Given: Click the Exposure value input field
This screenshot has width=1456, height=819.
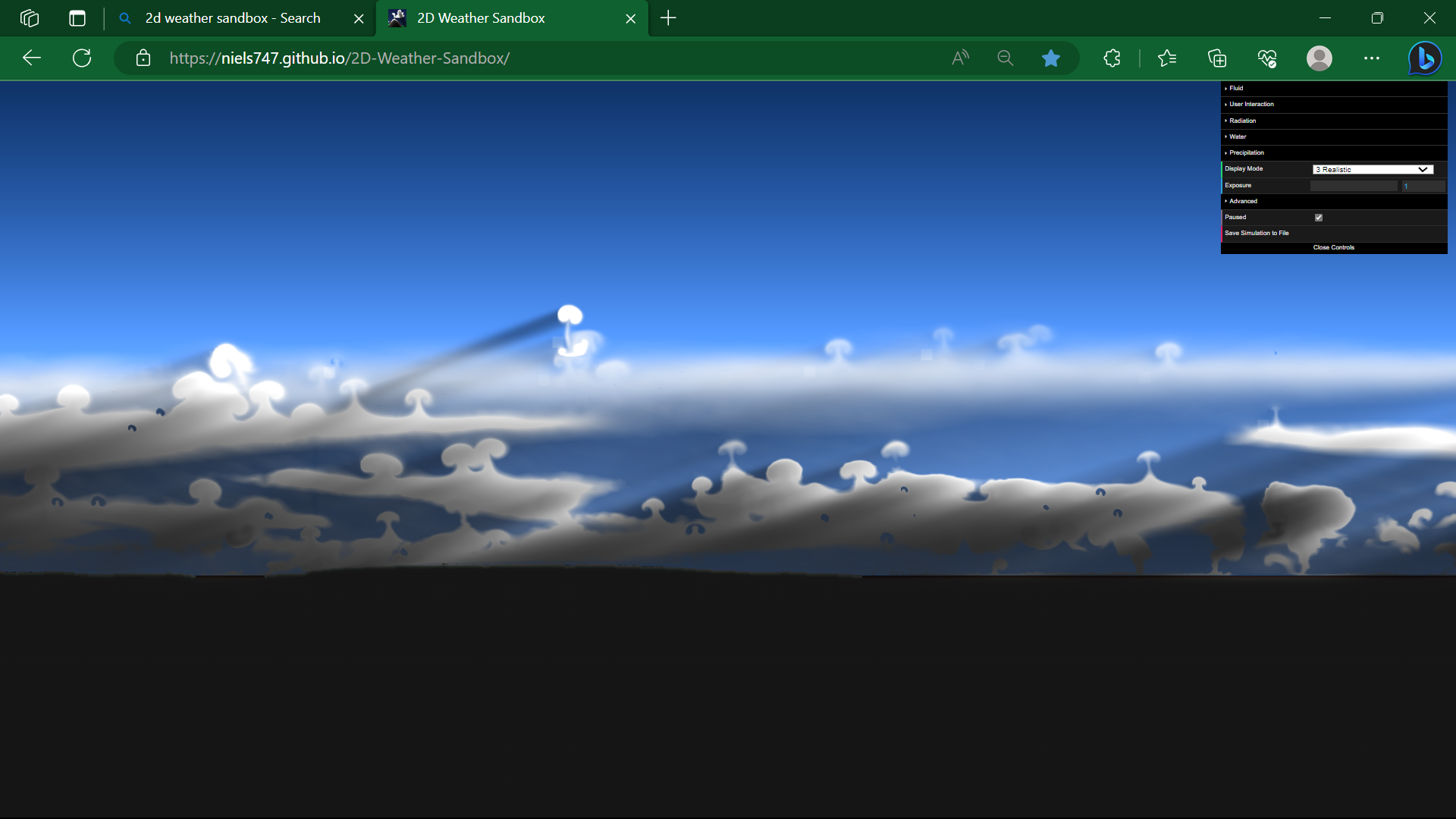Looking at the screenshot, I should 1423,186.
